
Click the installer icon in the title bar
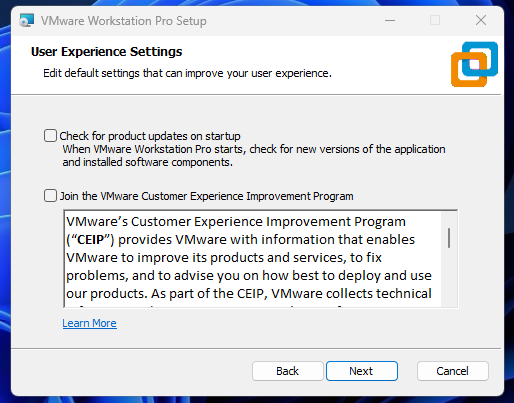26,20
